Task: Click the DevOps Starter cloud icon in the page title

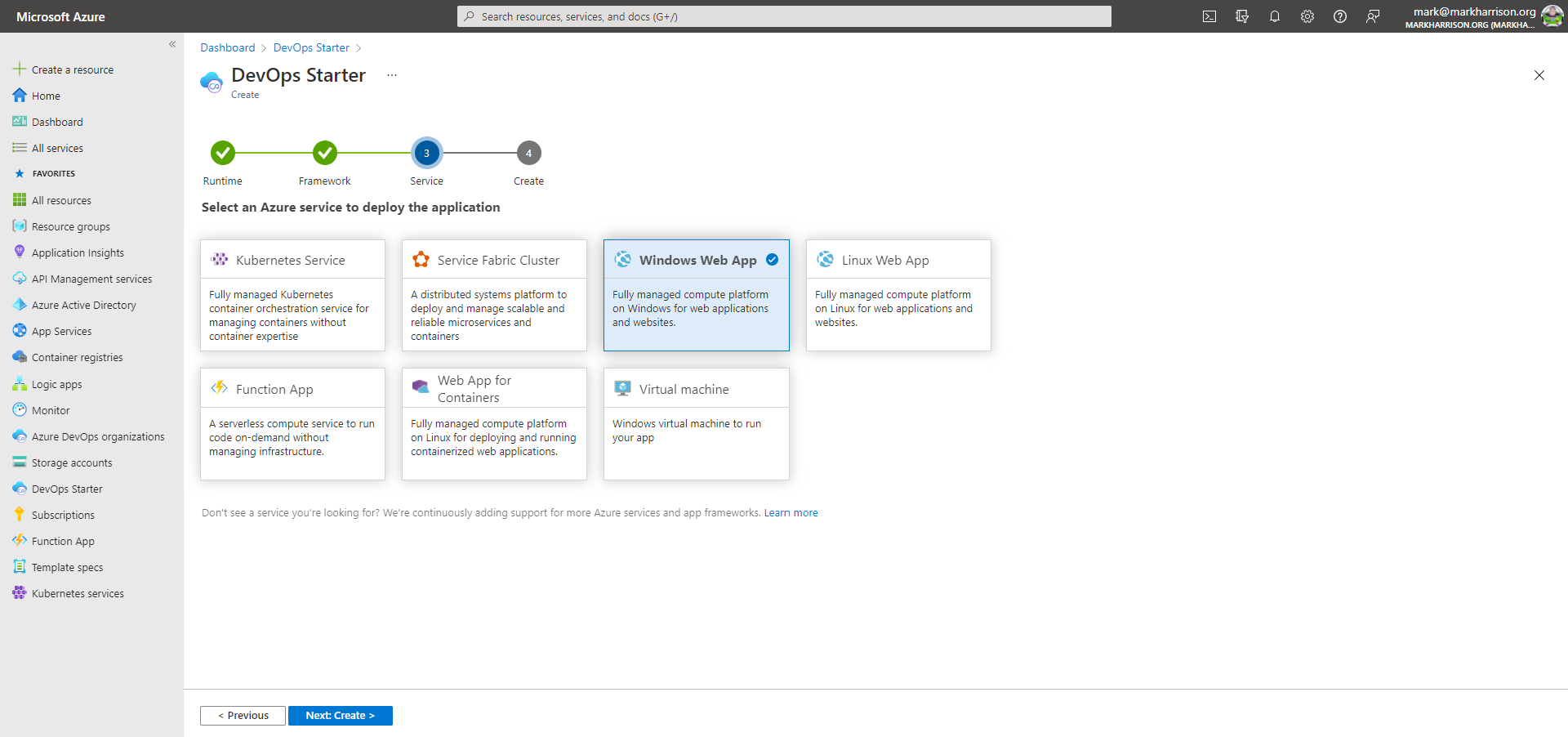Action: tap(212, 82)
